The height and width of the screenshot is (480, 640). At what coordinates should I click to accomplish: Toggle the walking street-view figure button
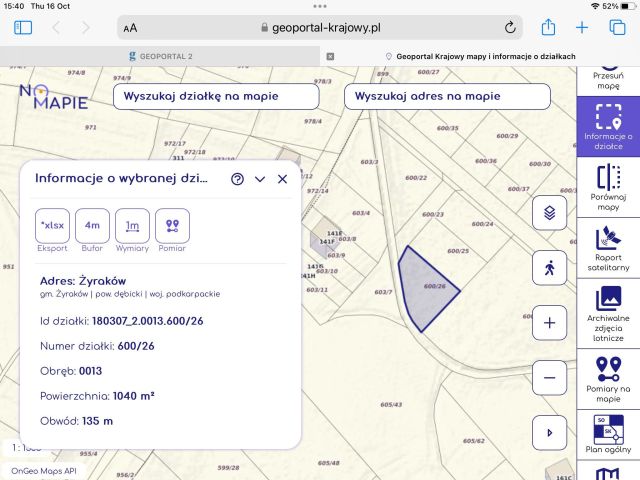click(549, 268)
